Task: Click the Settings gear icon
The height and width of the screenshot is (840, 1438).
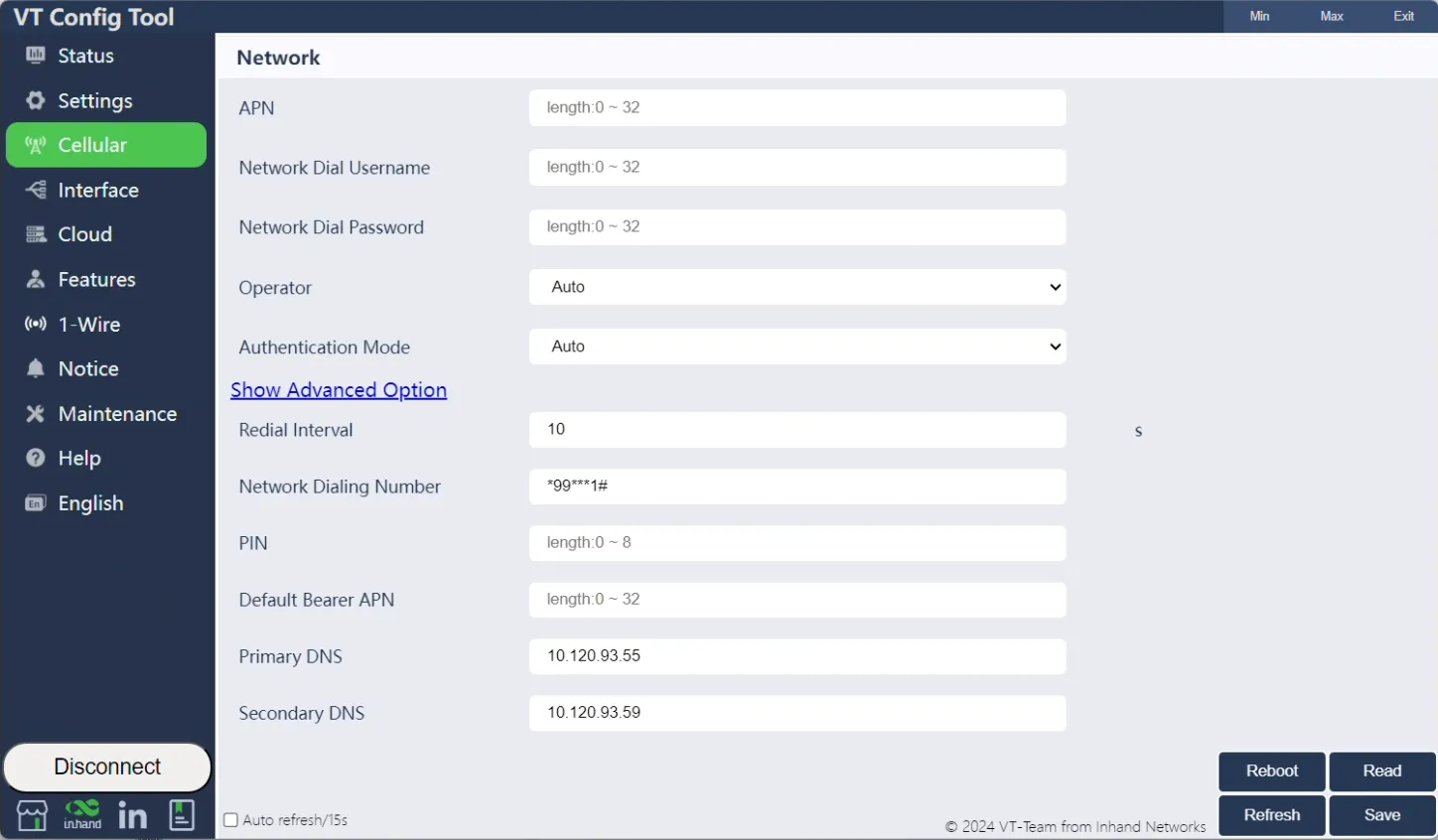Action: (x=36, y=100)
